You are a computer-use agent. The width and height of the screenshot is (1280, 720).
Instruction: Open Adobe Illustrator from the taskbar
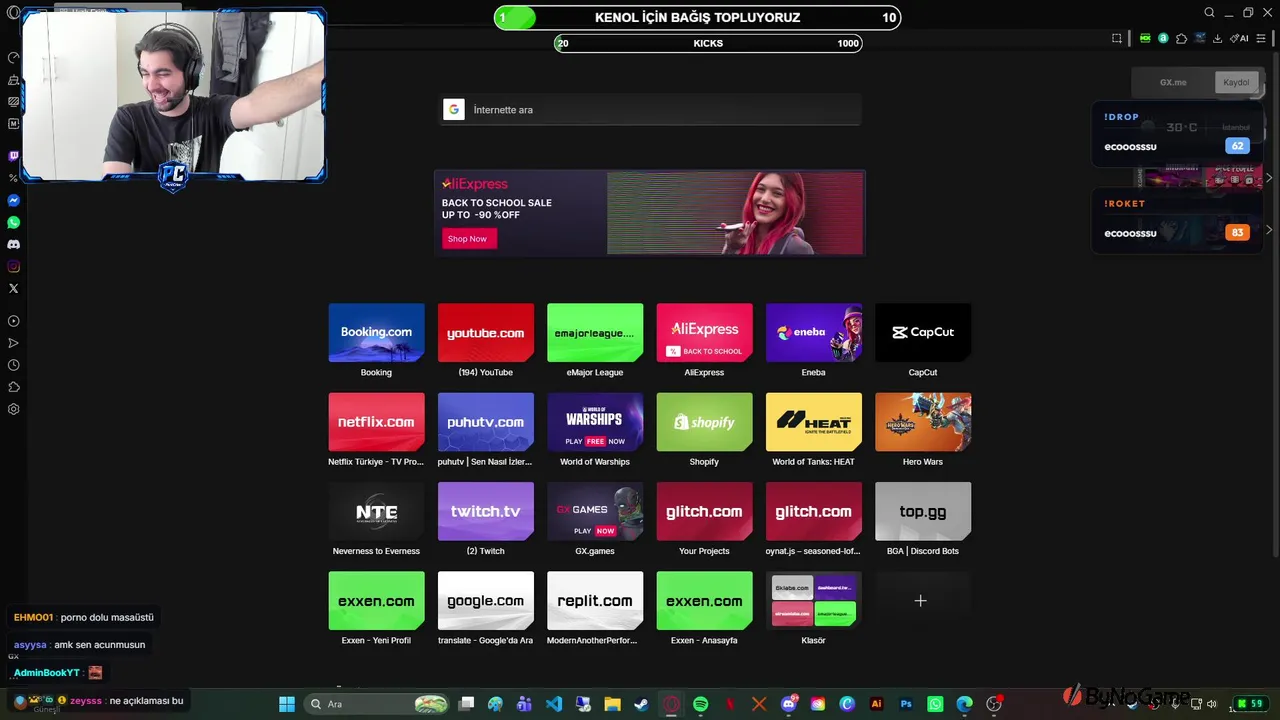(877, 704)
